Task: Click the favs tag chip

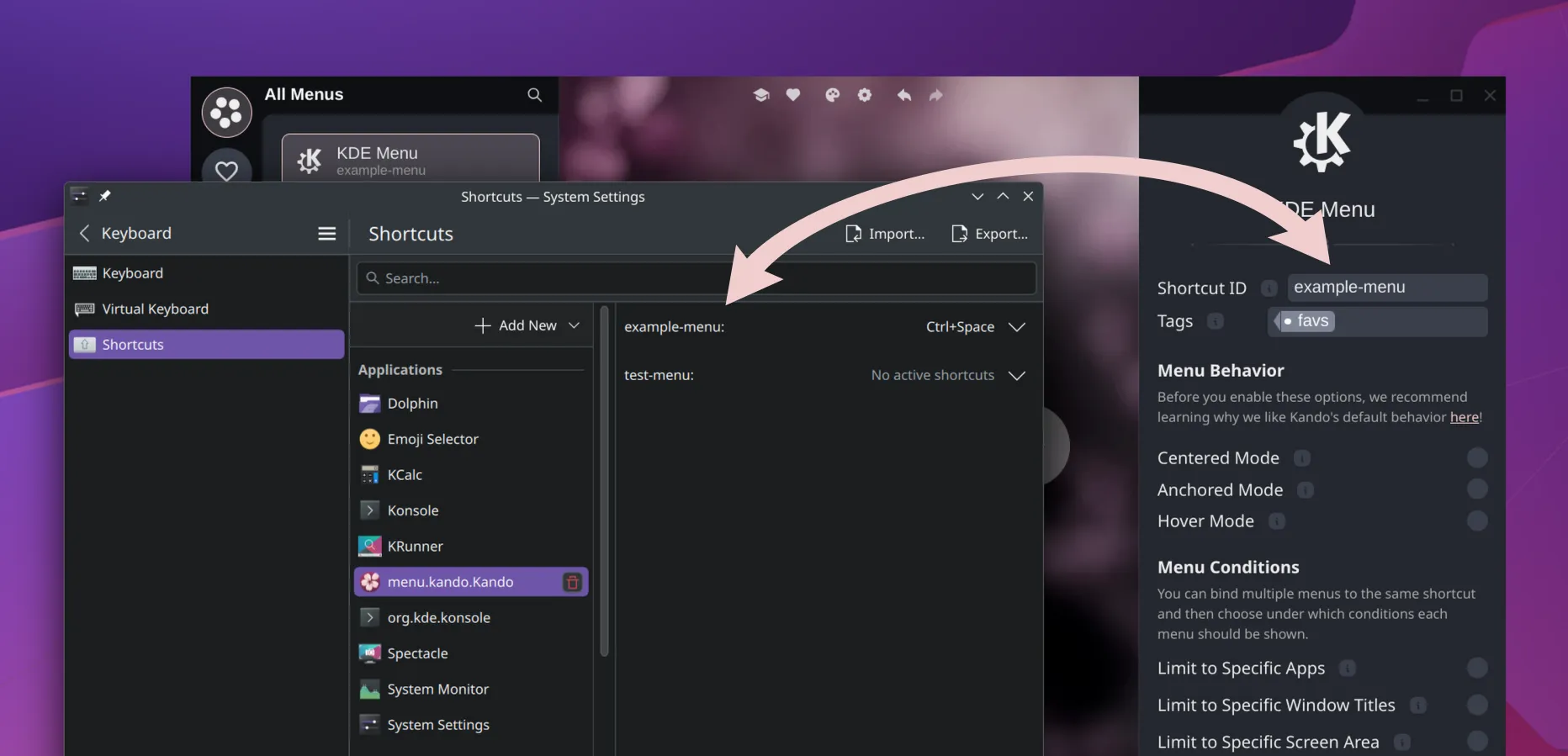Action: pyautogui.click(x=1305, y=321)
